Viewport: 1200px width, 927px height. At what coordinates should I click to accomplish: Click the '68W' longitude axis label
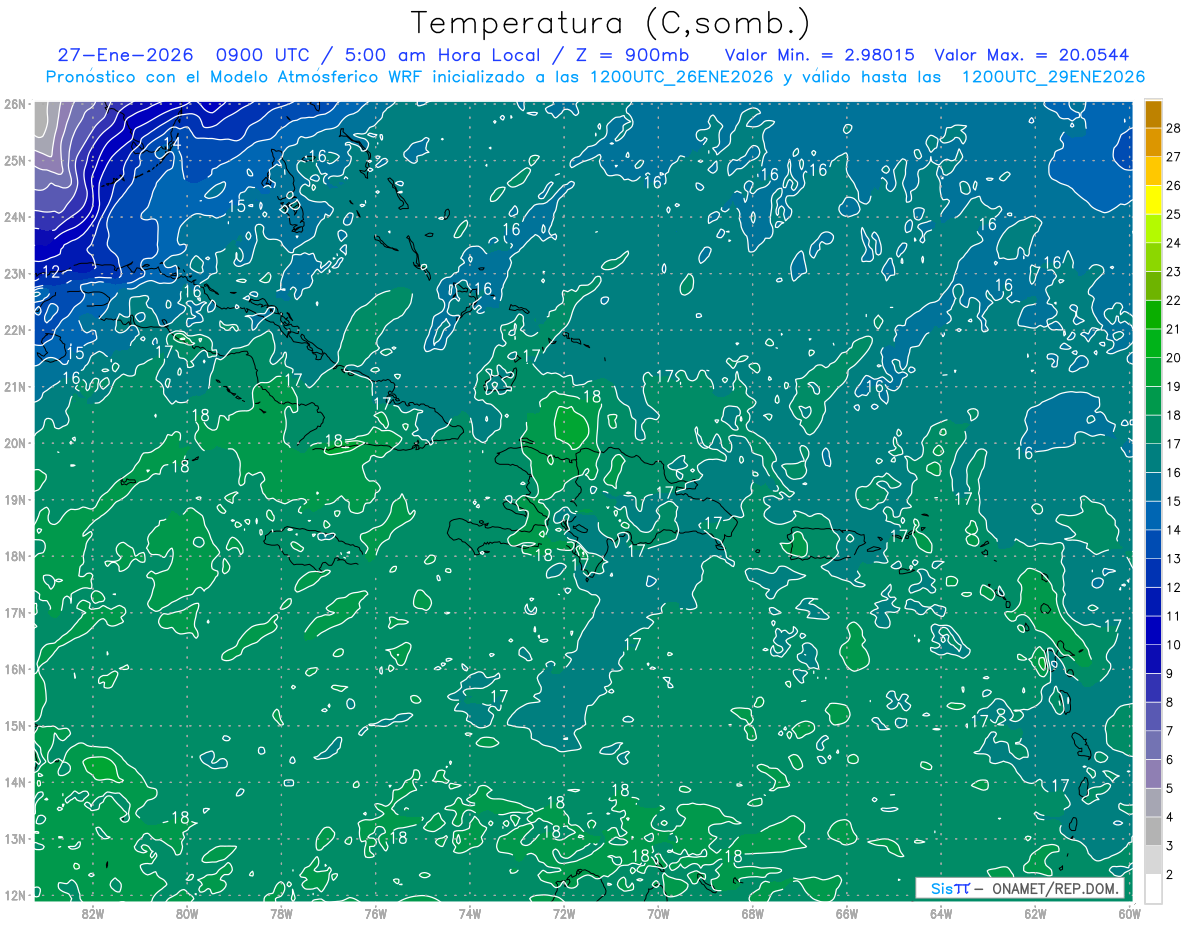pyautogui.click(x=752, y=913)
